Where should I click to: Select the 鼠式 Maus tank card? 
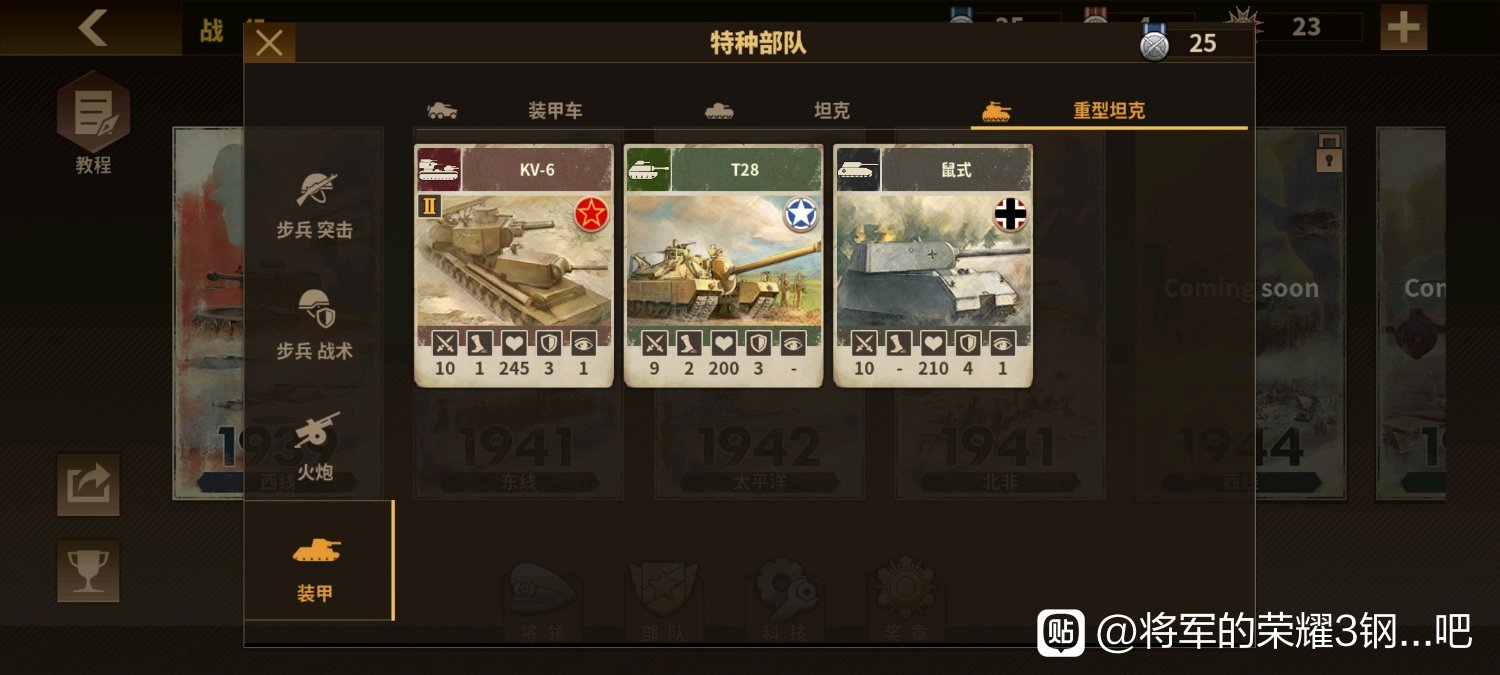[x=934, y=265]
